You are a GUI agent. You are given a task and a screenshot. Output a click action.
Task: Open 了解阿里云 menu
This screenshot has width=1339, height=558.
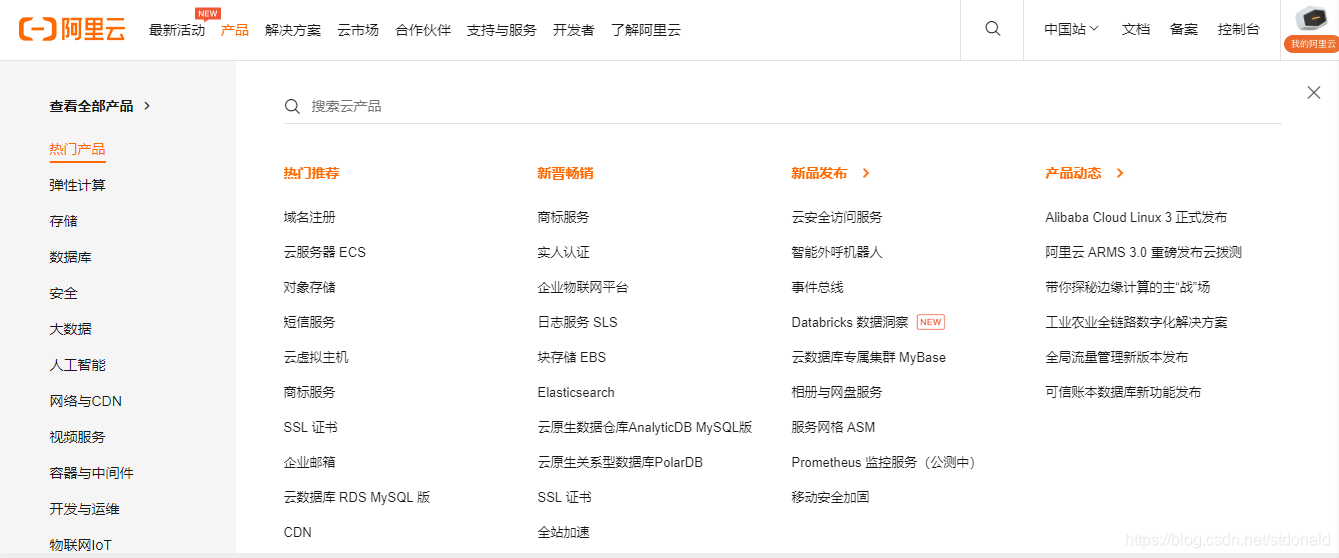click(x=646, y=30)
